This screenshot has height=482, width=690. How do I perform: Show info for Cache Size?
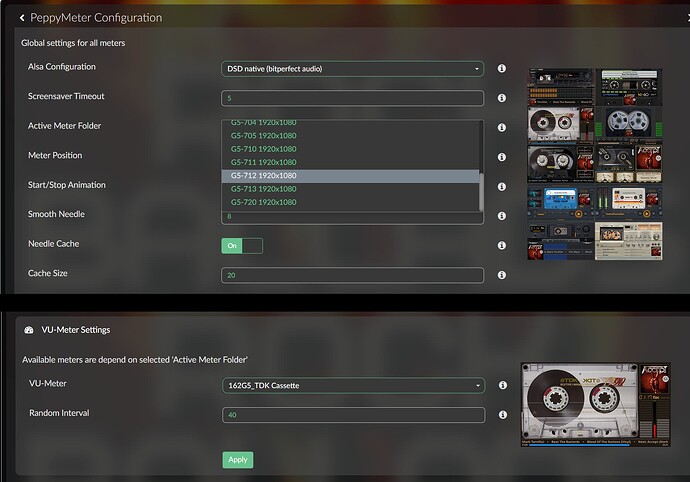click(x=502, y=275)
